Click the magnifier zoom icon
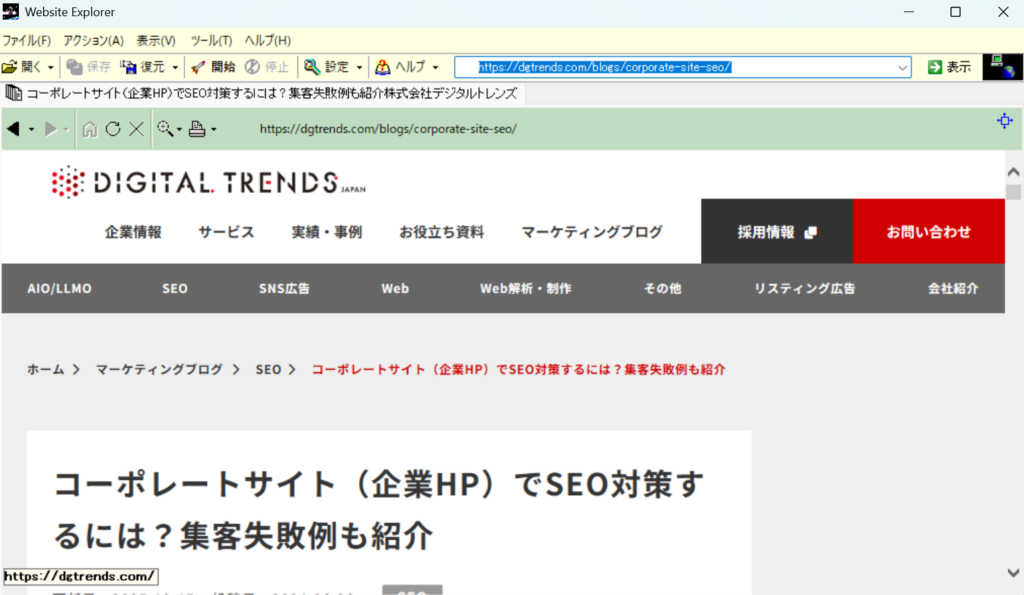This screenshot has height=595, width=1024. pos(164,129)
